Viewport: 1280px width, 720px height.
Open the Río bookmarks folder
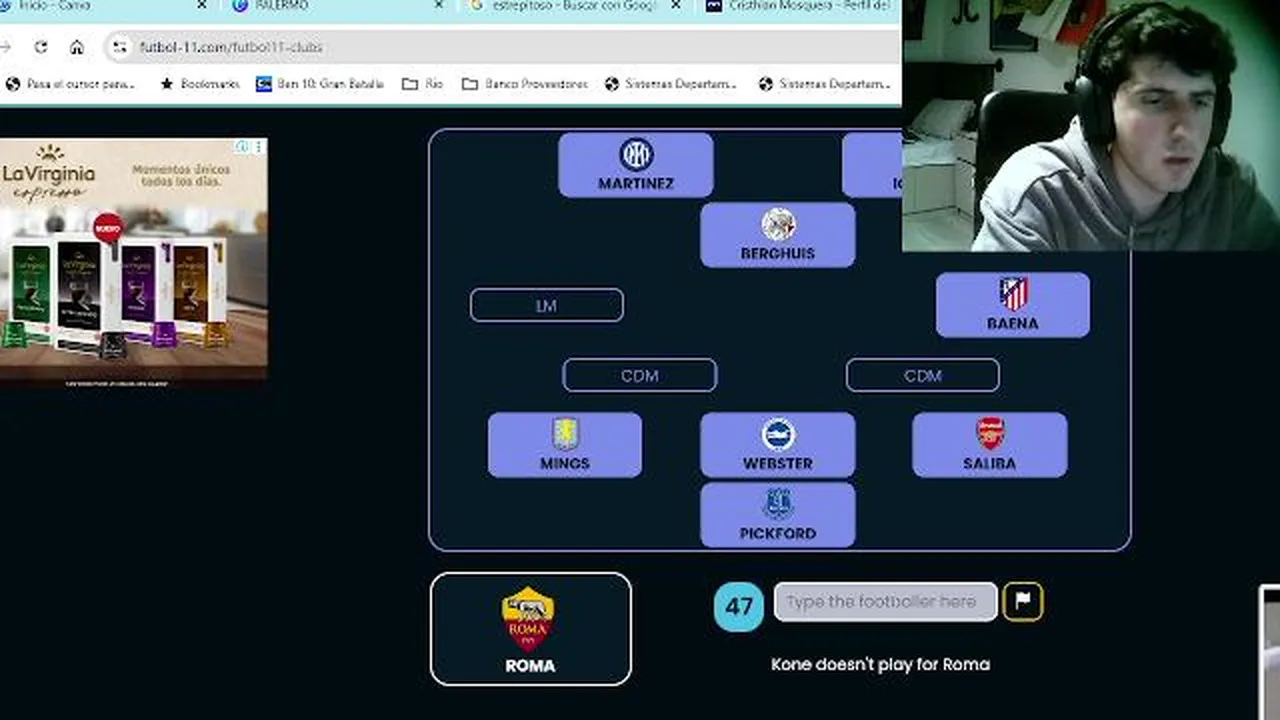pos(422,84)
